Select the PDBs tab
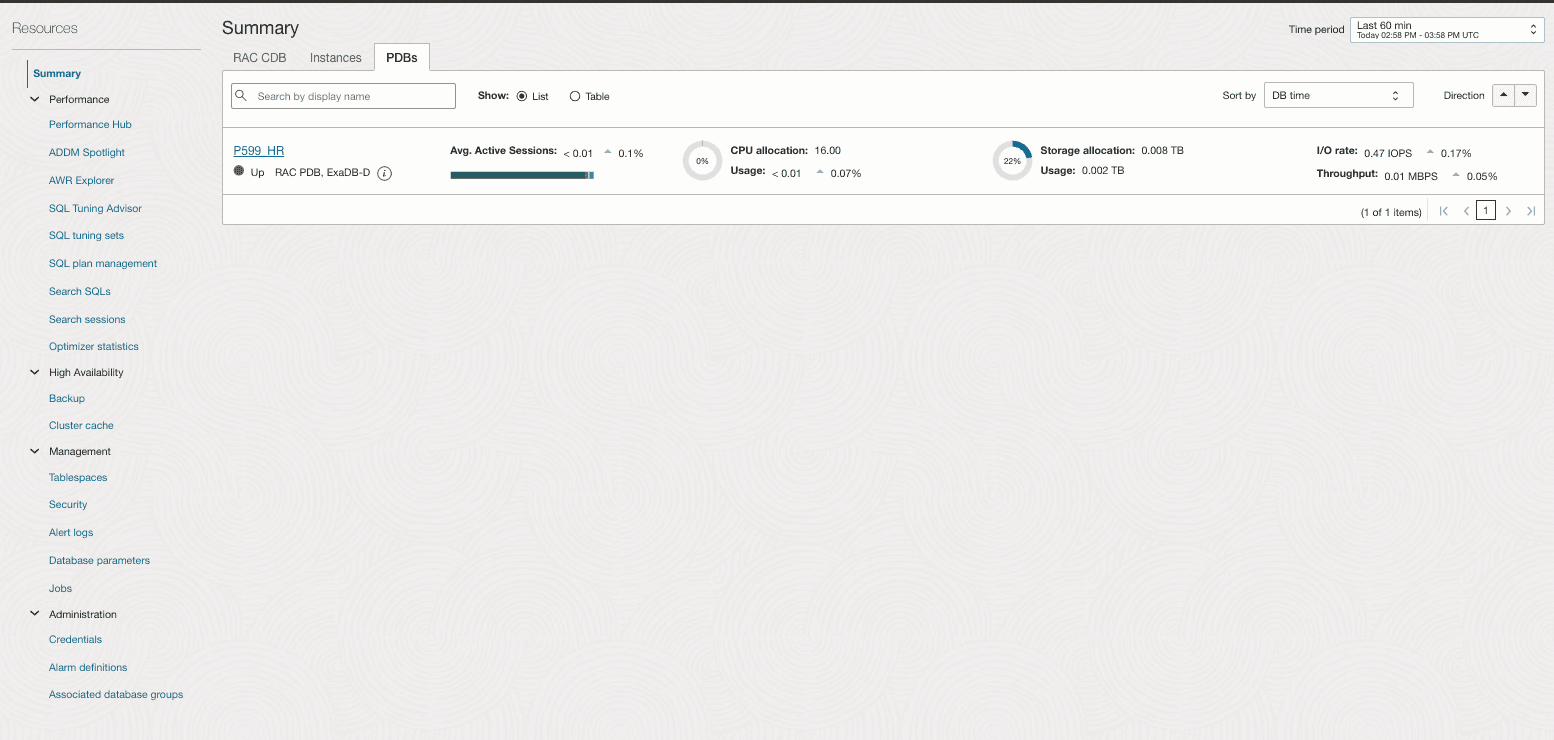 [x=402, y=58]
